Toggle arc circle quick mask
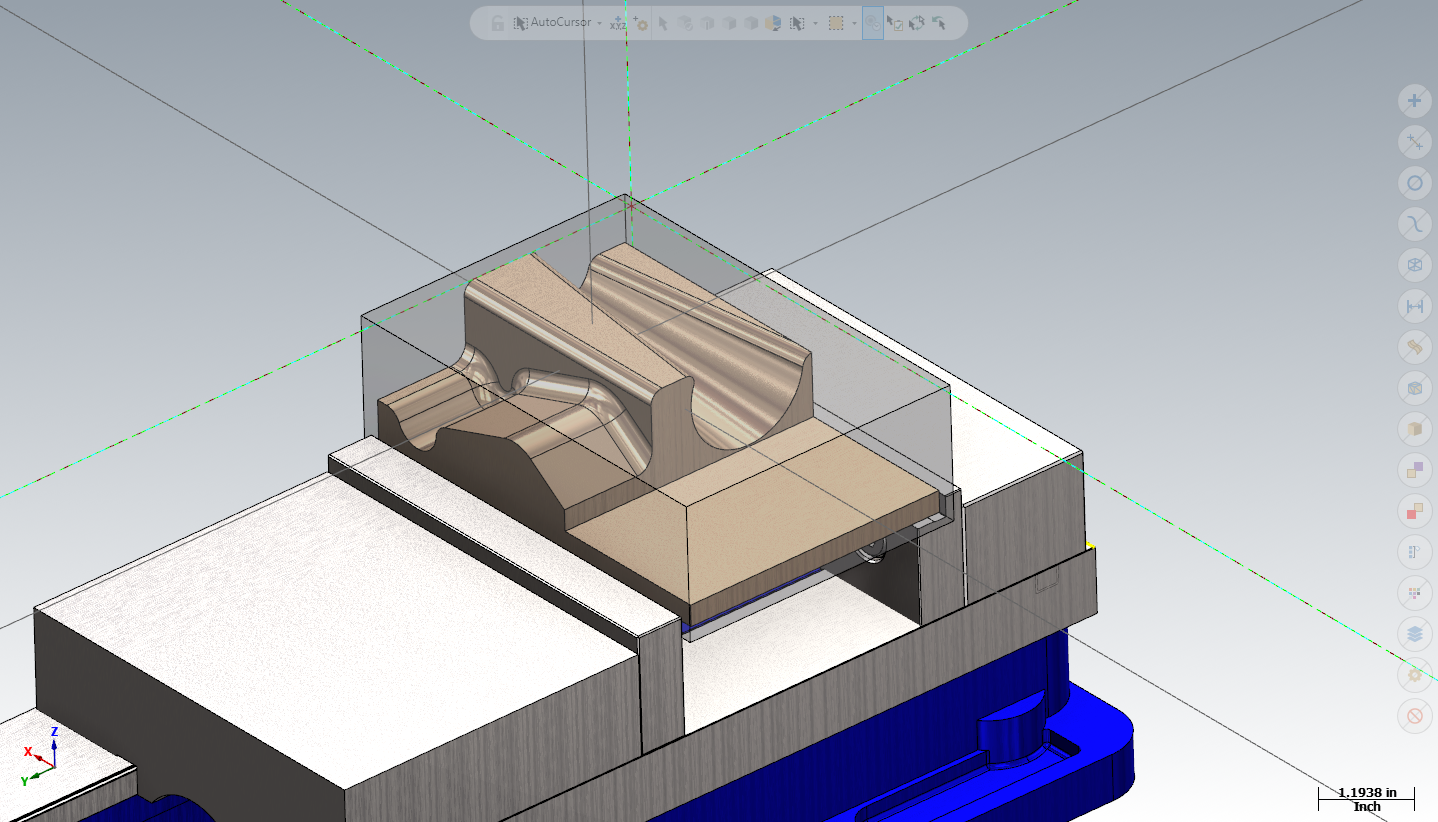Screen dimensions: 1438x822 coord(1414,183)
